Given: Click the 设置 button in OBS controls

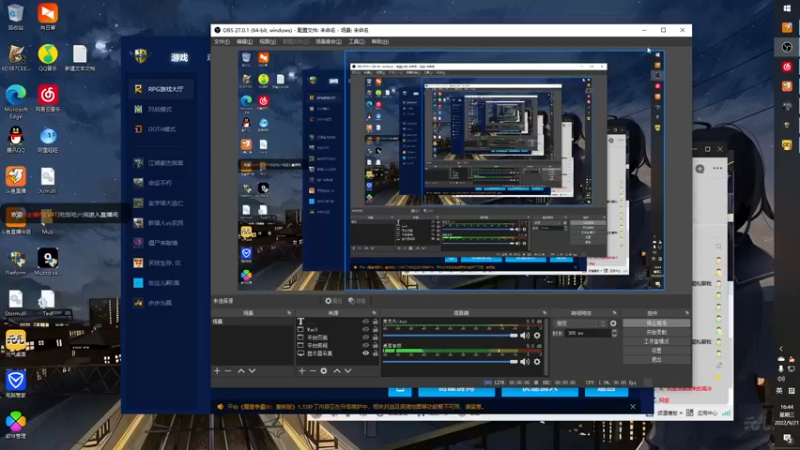Looking at the screenshot, I should (655, 351).
